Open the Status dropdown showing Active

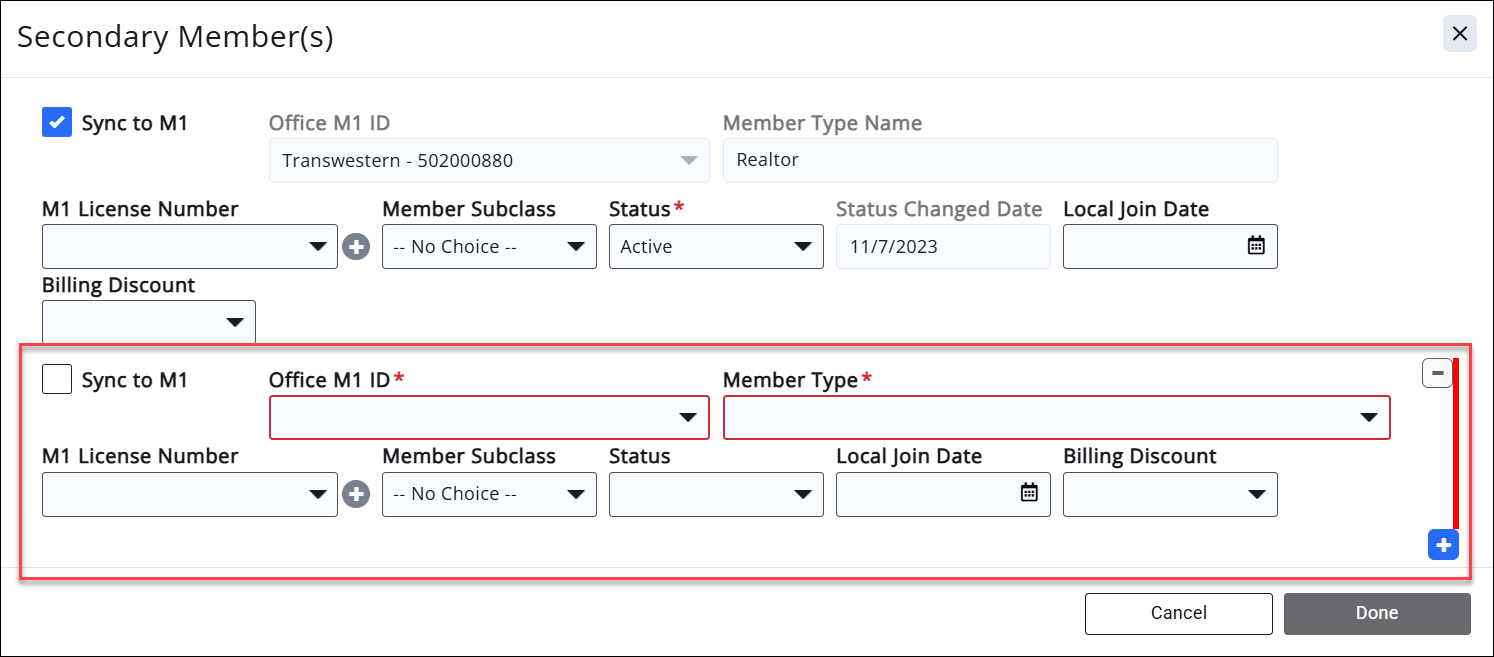(716, 247)
